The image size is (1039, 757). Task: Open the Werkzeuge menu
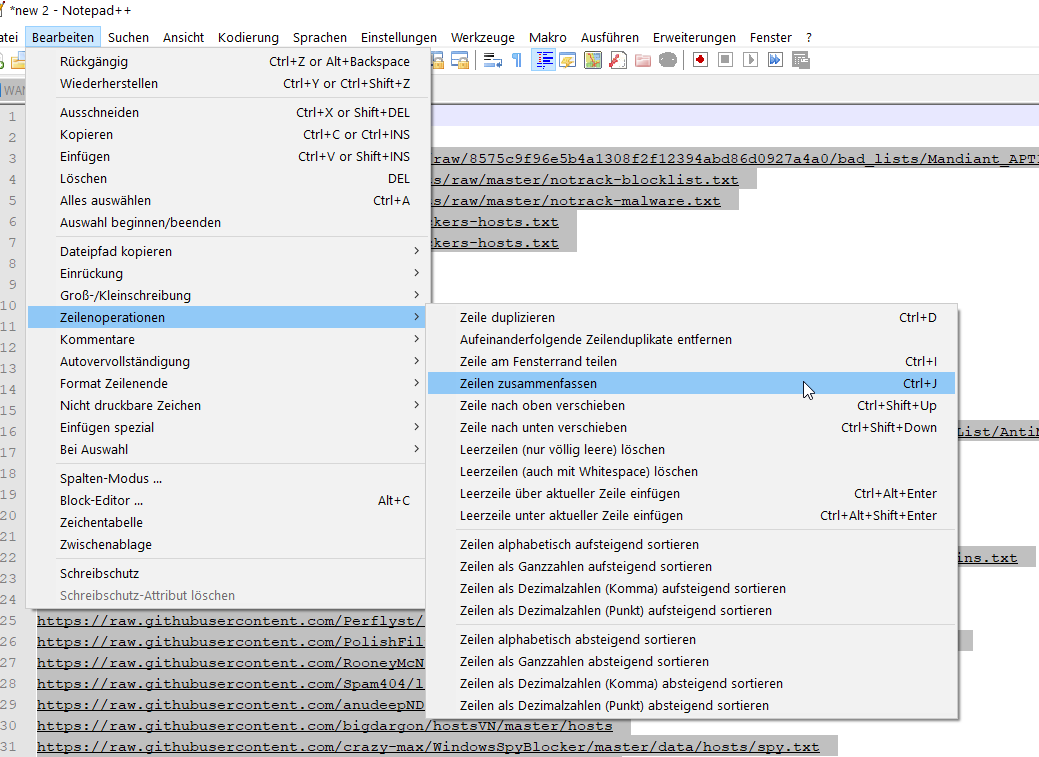point(483,37)
